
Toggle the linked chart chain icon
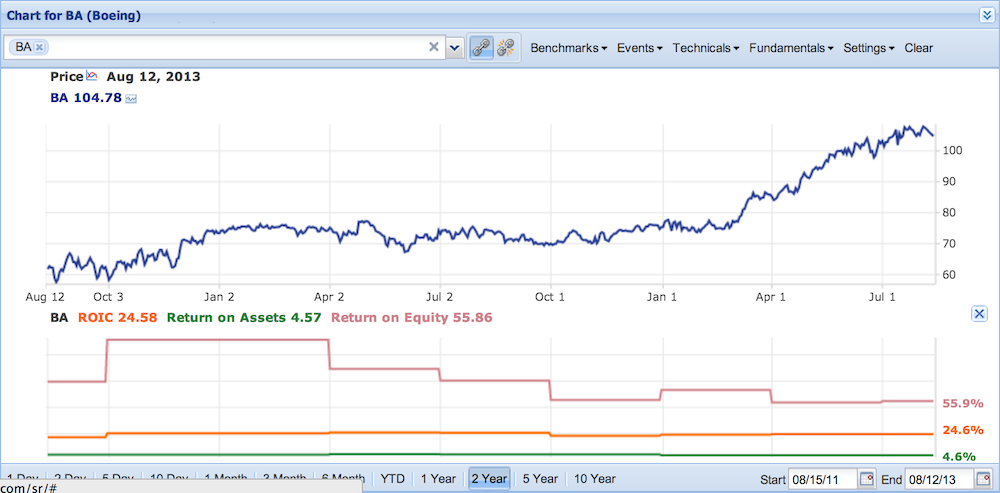click(x=480, y=48)
